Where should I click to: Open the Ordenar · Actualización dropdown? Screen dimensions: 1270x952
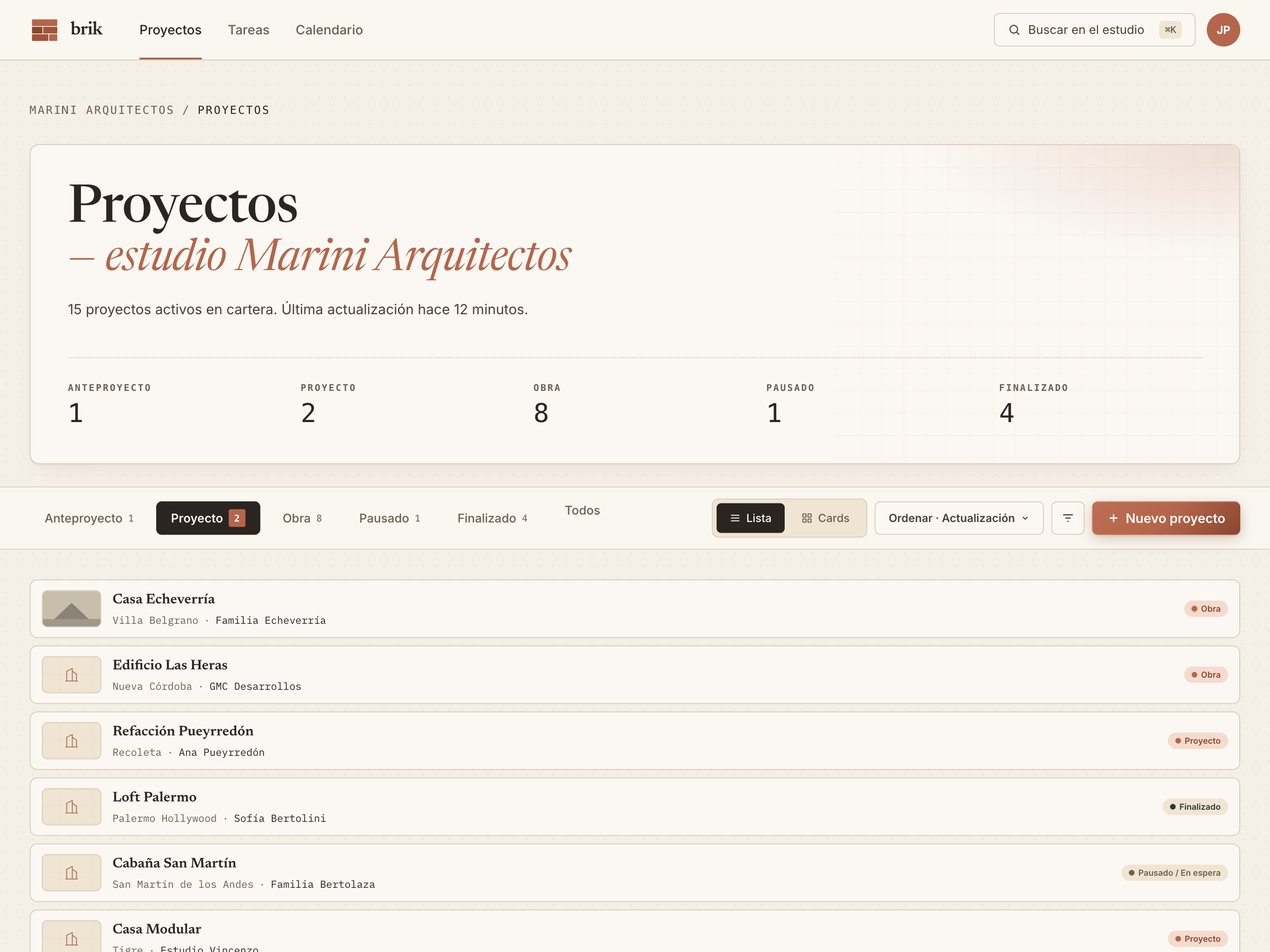(959, 518)
